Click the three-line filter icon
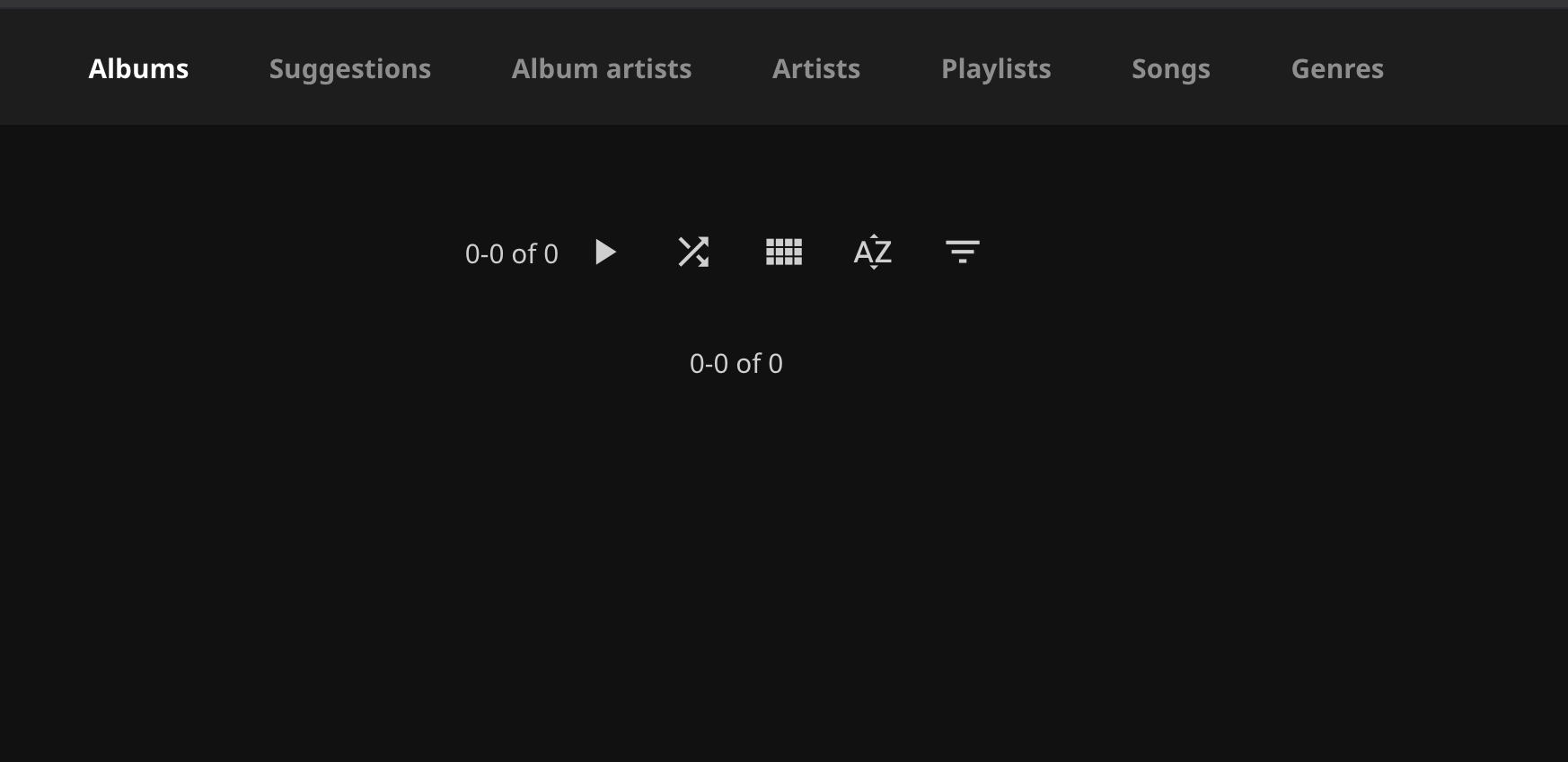 [x=962, y=253]
